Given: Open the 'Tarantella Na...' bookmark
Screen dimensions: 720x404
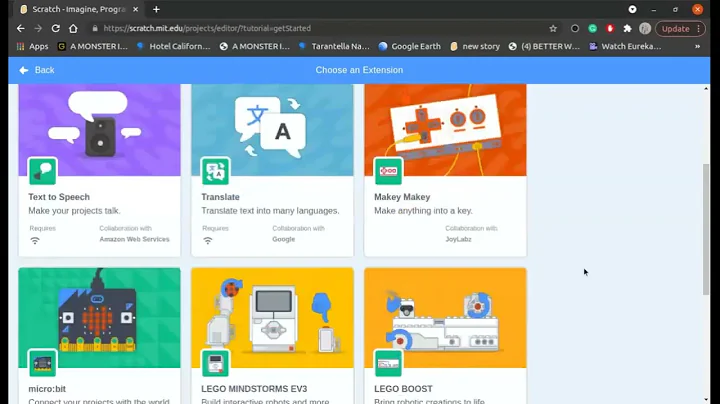Looking at the screenshot, I should point(334,46).
